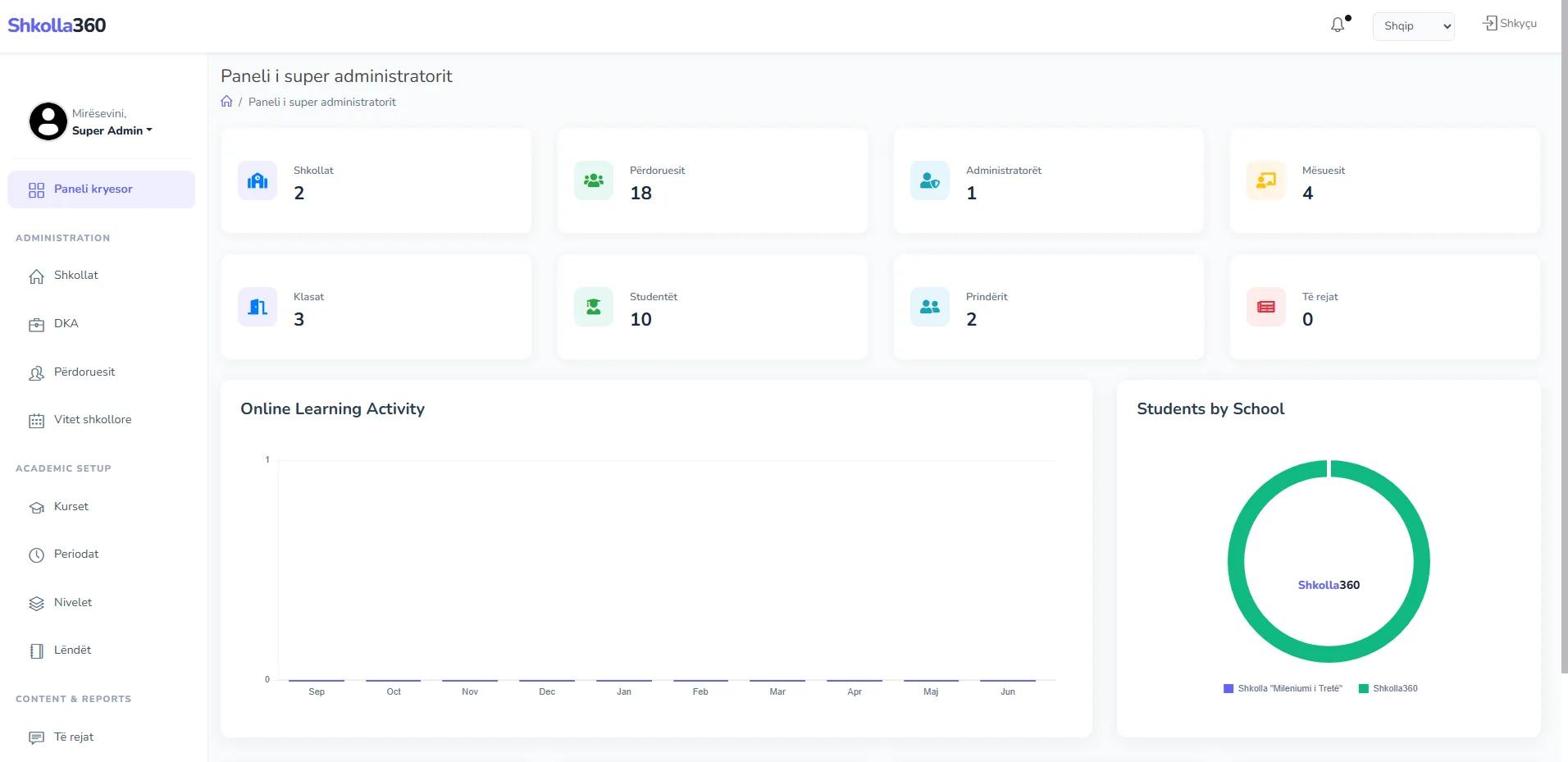Click the Jan label on chart axis
Viewport: 1568px width, 762px height.
[624, 692]
